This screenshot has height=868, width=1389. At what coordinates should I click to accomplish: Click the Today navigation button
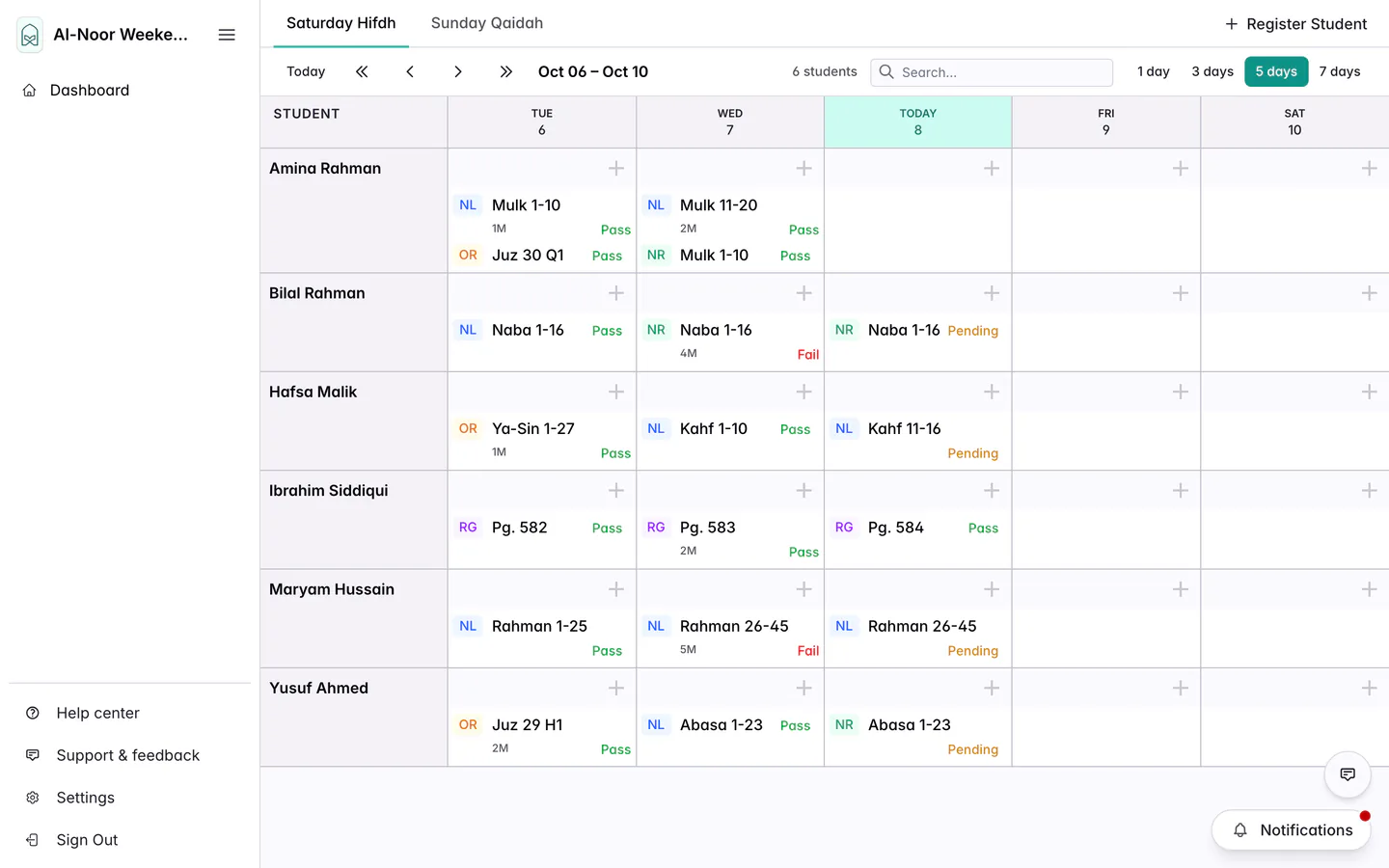tap(306, 71)
